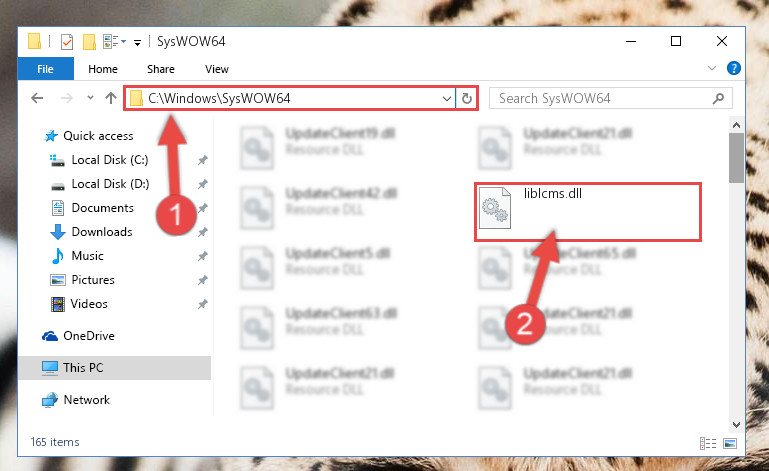The image size is (769, 471).
Task: Switch to the details view layout icon
Action: point(708,444)
